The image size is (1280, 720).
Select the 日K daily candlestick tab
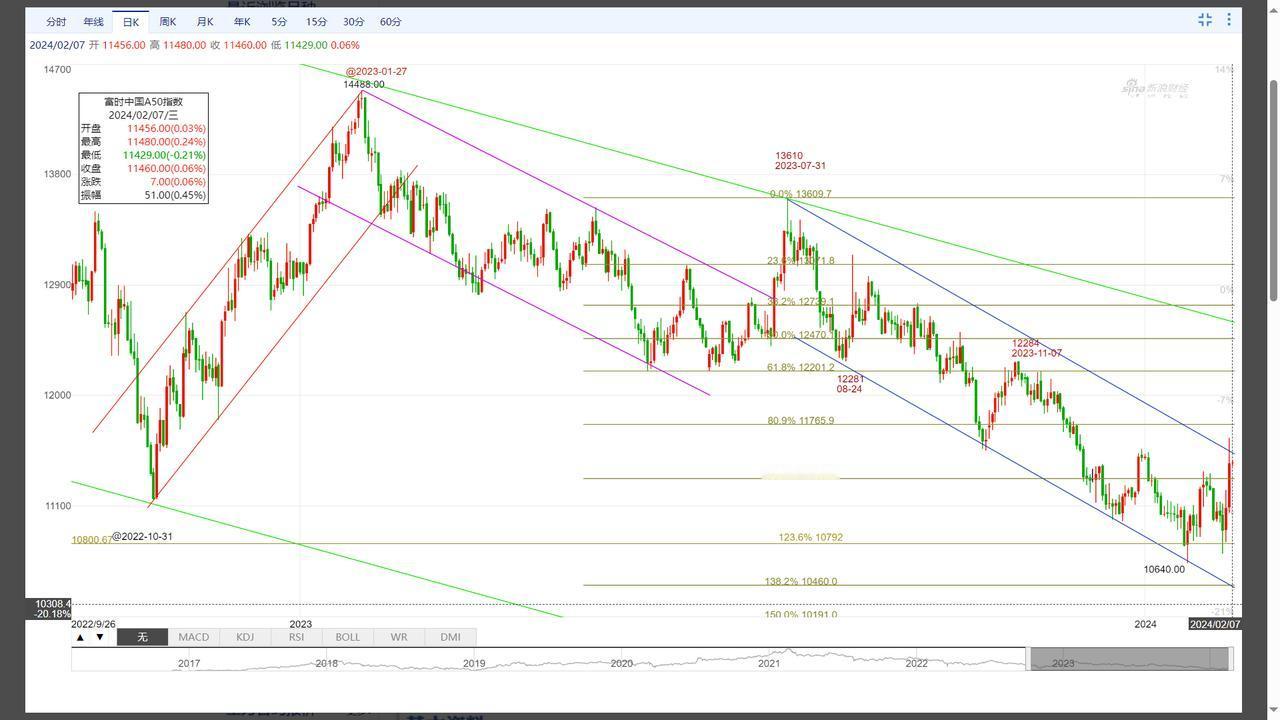point(131,22)
